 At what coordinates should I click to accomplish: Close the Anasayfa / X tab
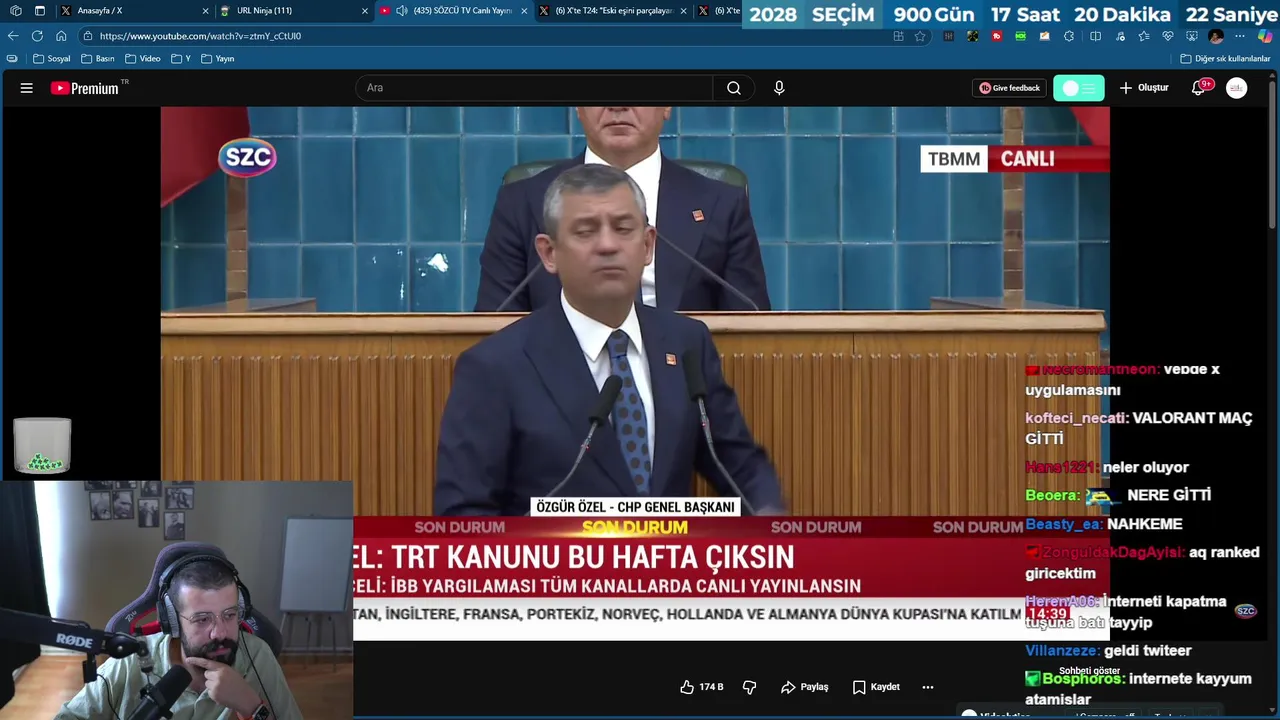click(206, 11)
